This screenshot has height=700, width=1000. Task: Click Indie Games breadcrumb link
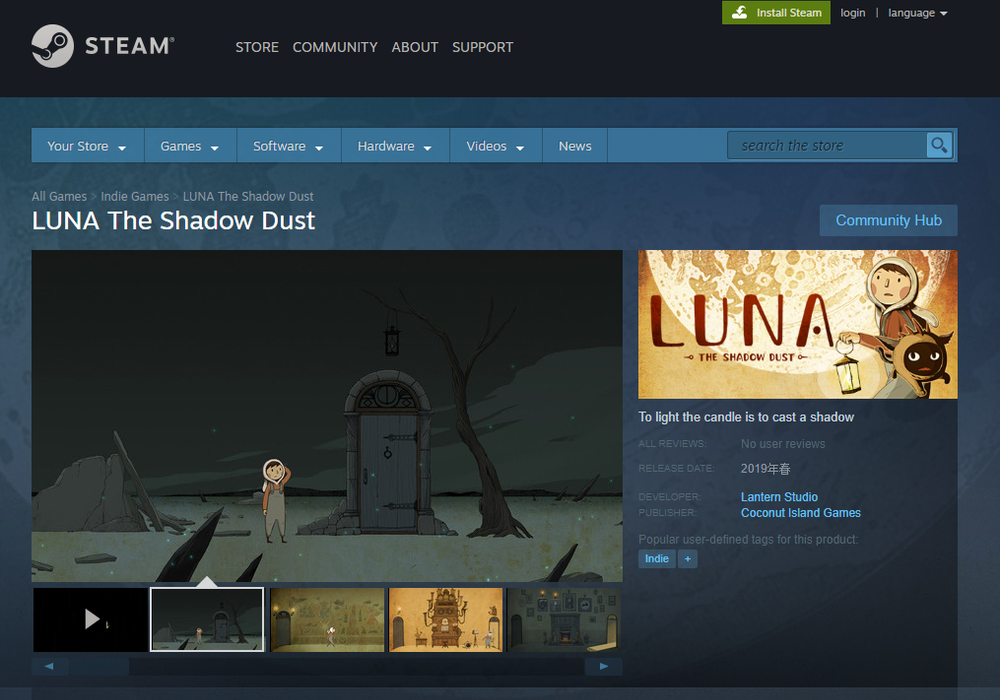(135, 196)
